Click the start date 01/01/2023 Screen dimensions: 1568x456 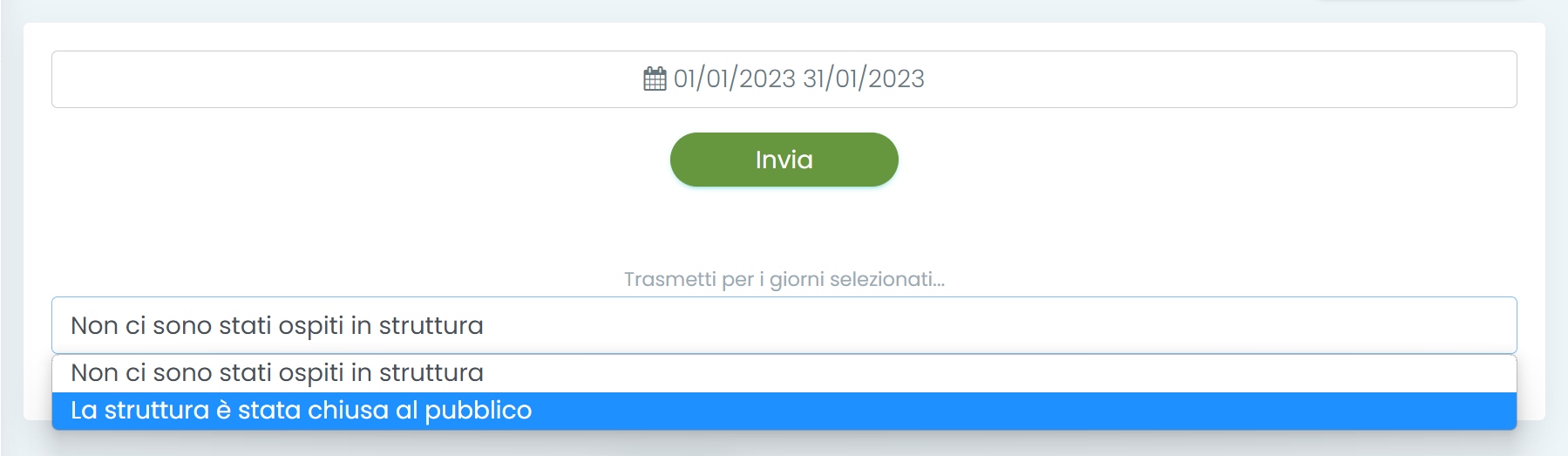click(735, 78)
